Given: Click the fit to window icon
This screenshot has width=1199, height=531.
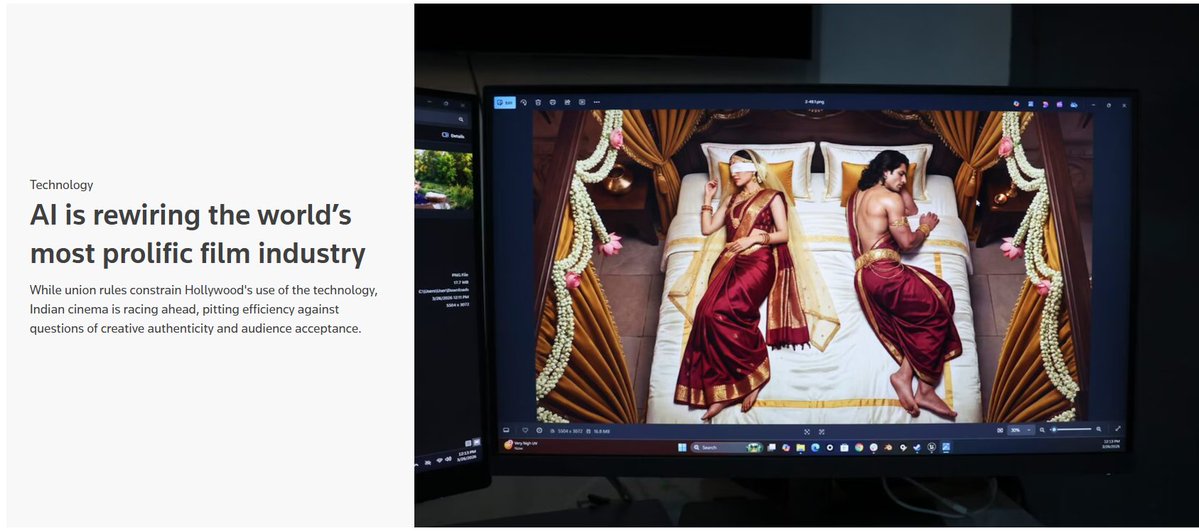Looking at the screenshot, I should [807, 432].
